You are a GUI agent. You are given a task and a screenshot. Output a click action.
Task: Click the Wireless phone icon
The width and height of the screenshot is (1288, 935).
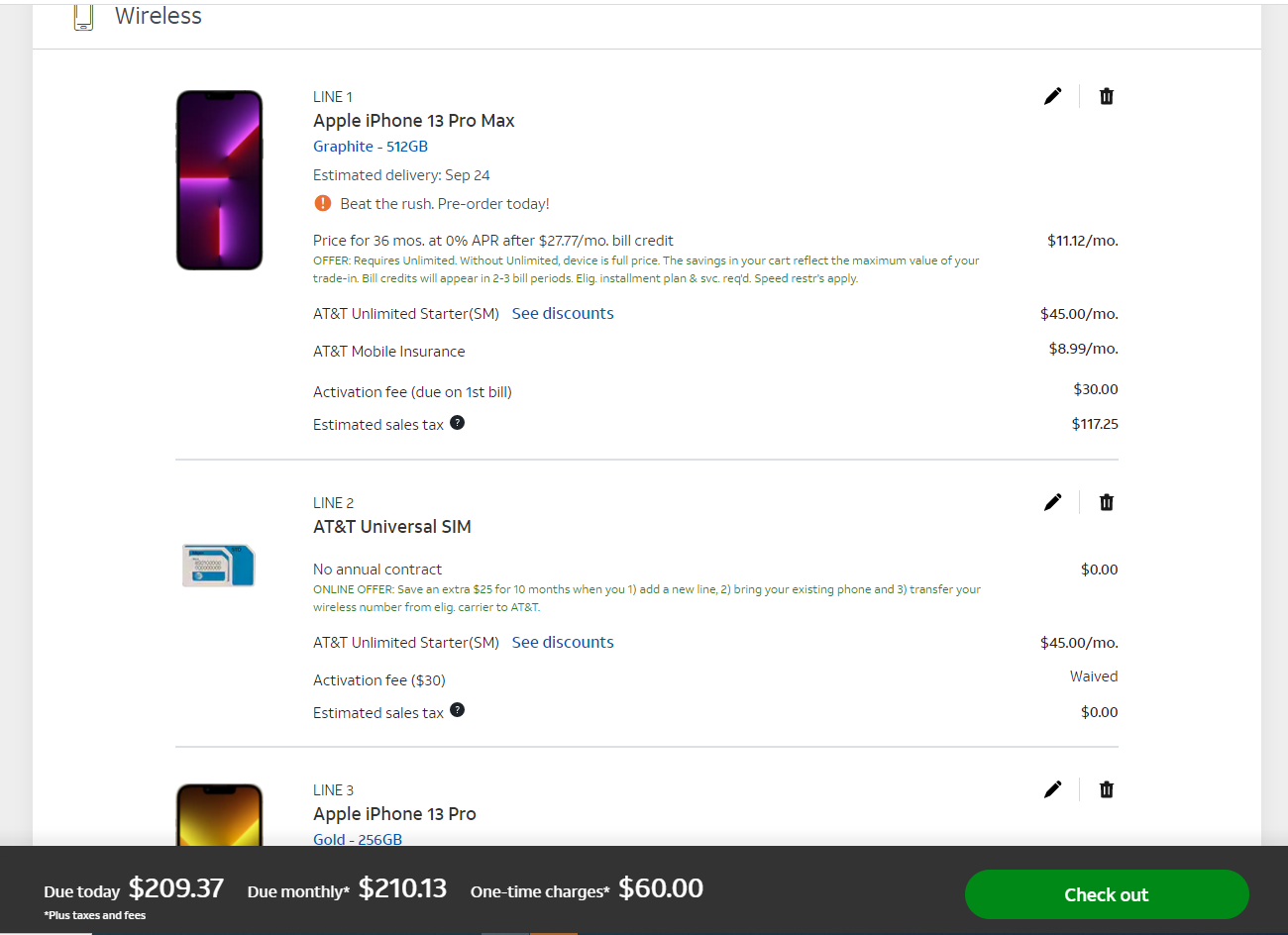pyautogui.click(x=83, y=17)
